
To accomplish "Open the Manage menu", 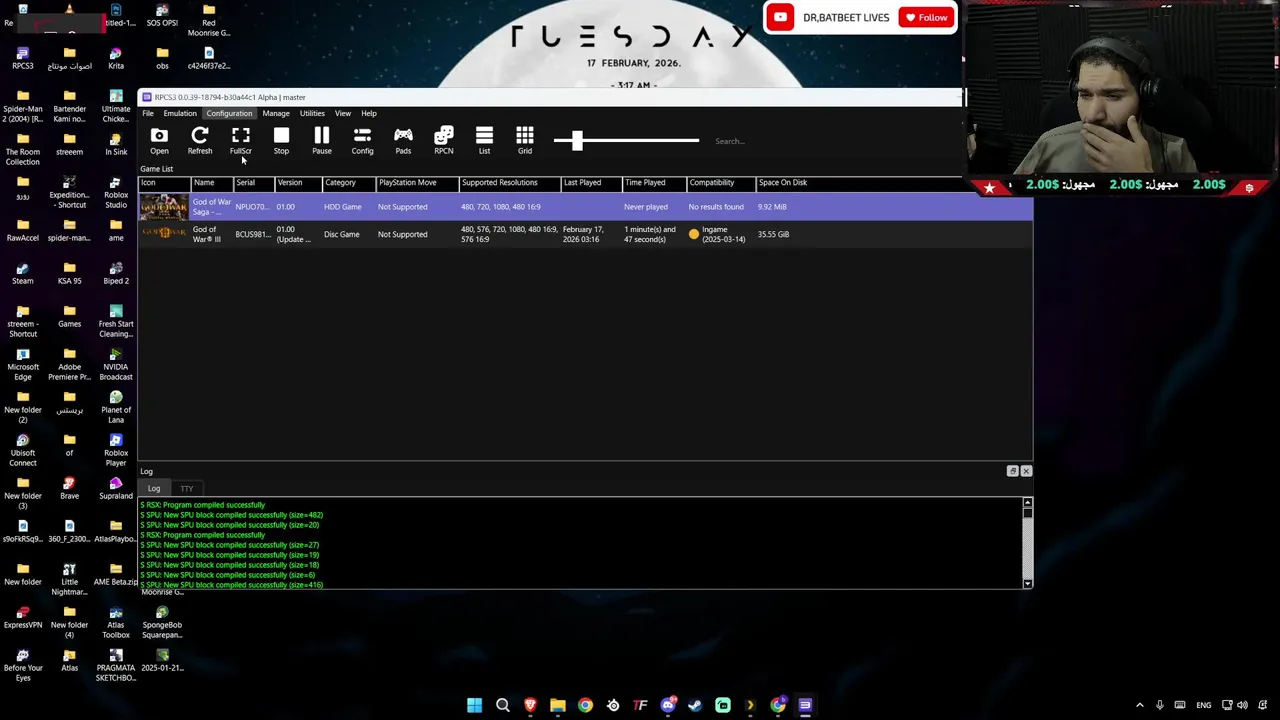I will 276,113.
